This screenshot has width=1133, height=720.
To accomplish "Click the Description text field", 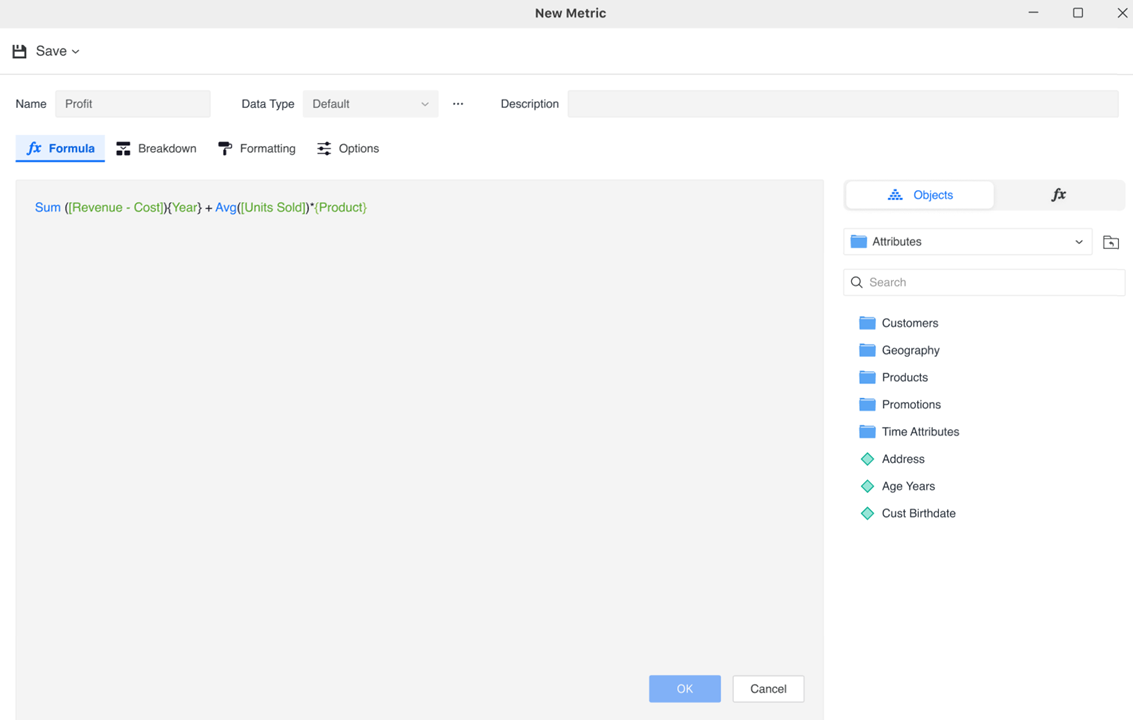I will pyautogui.click(x=842, y=104).
